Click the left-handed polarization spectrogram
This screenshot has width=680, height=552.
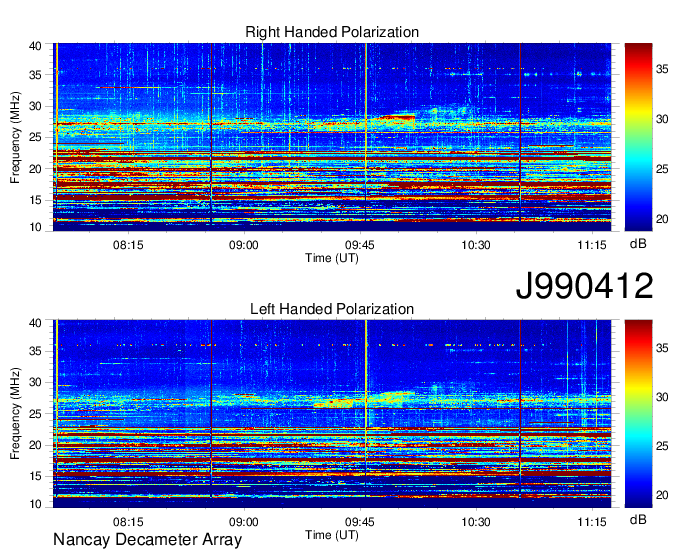tap(332, 414)
